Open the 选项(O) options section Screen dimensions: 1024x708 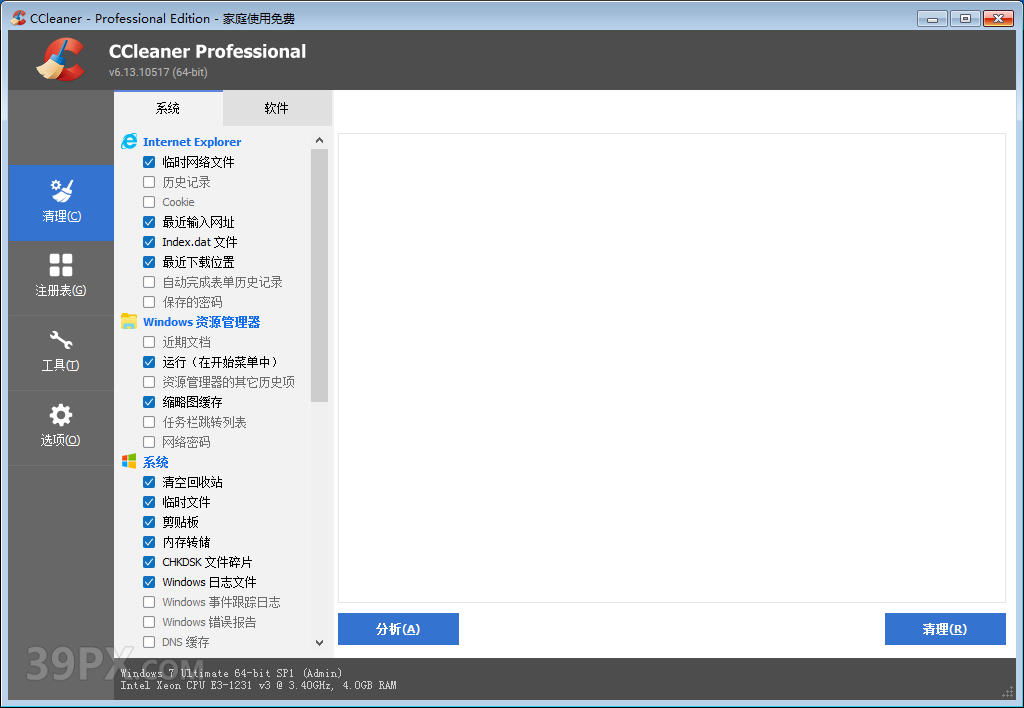(x=61, y=428)
